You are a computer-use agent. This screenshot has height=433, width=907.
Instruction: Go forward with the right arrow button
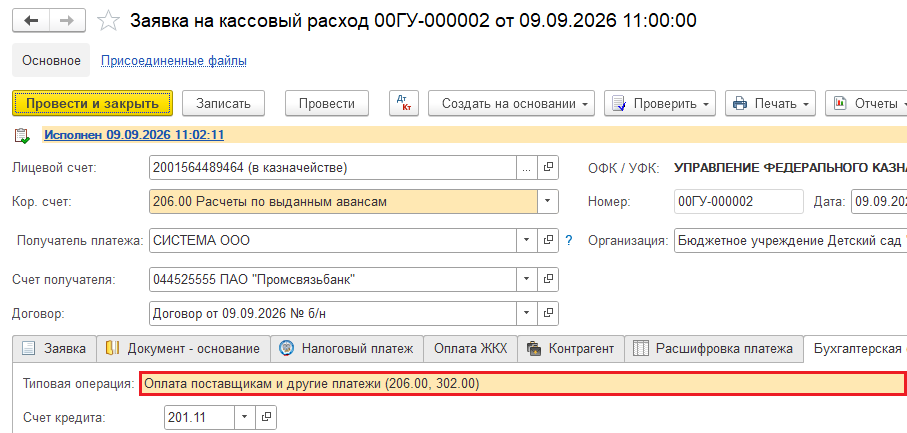(x=68, y=21)
